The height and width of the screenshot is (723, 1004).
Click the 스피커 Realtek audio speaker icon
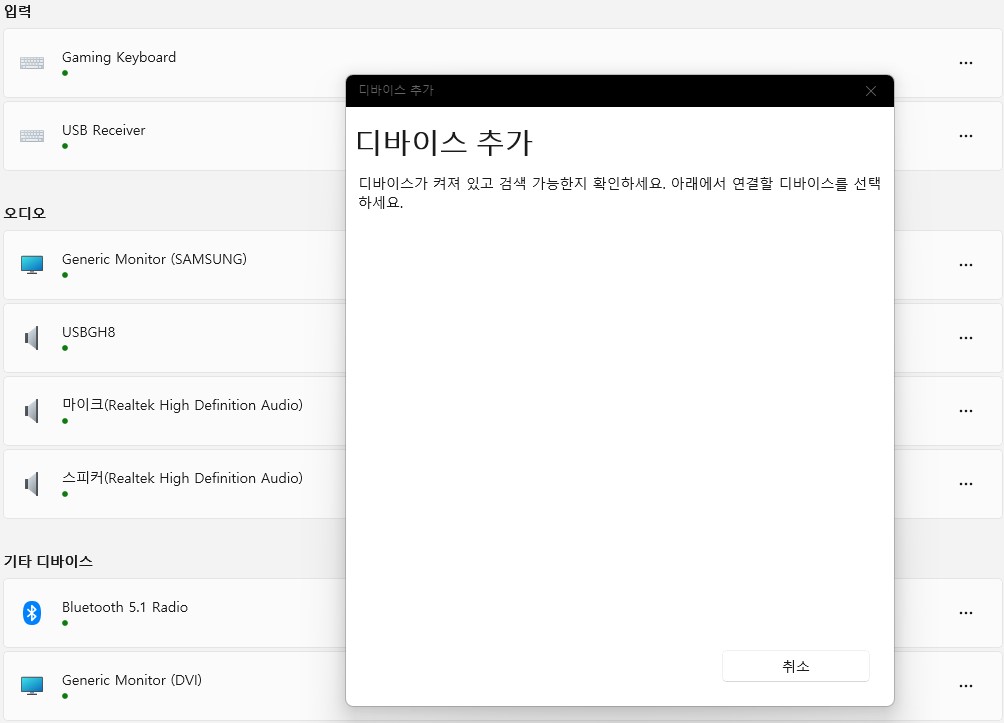point(31,483)
